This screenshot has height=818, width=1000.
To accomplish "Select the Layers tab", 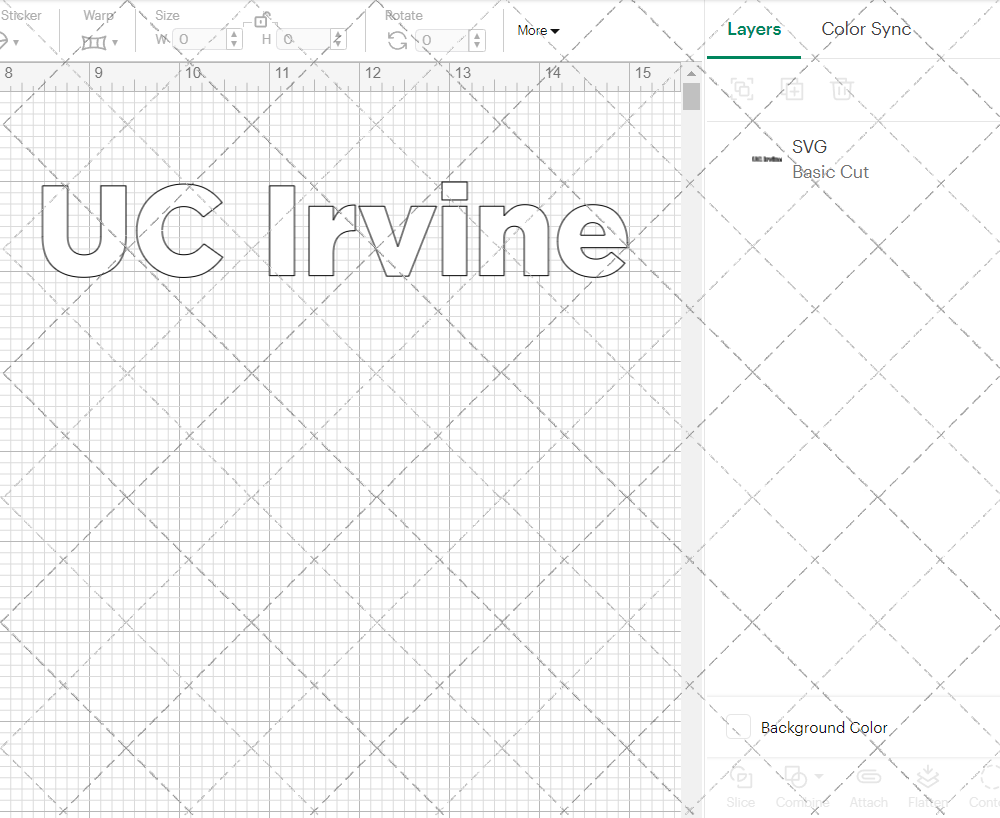I will [754, 29].
